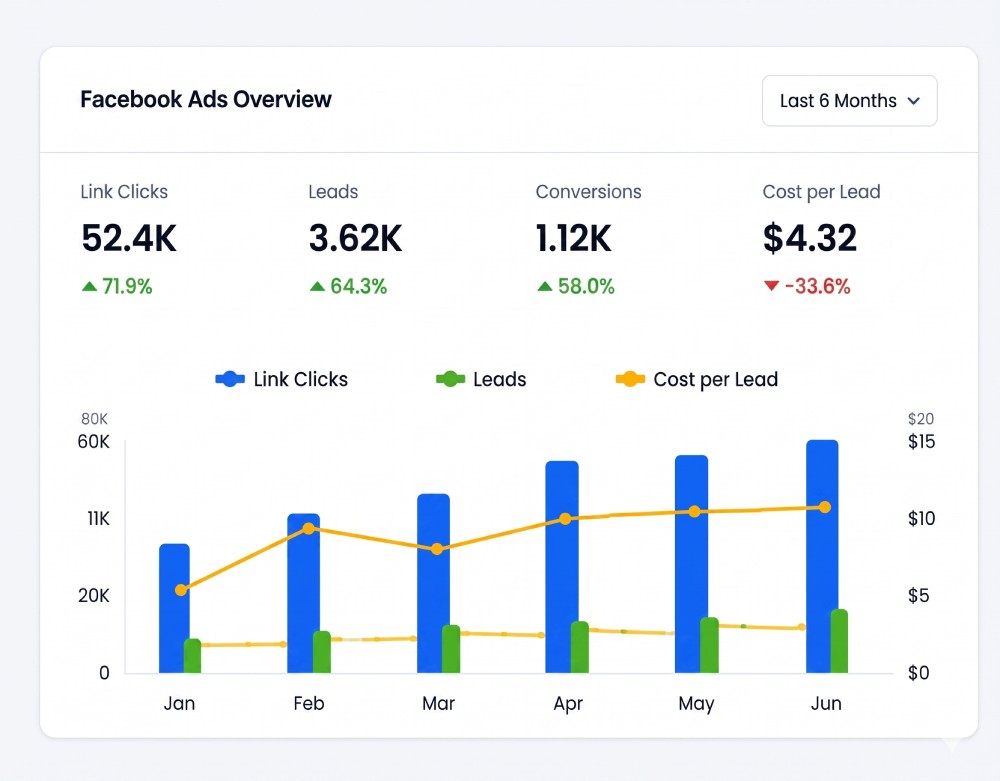Click the 64.3% increase indicator
1000x781 pixels.
point(348,287)
